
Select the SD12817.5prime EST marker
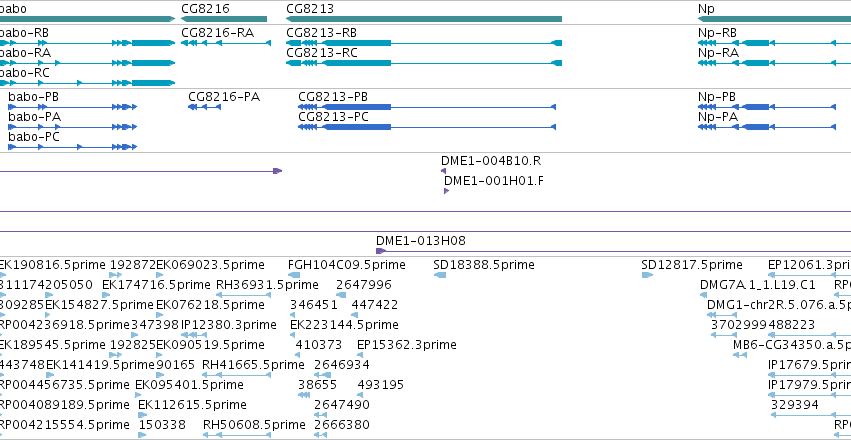647,275
